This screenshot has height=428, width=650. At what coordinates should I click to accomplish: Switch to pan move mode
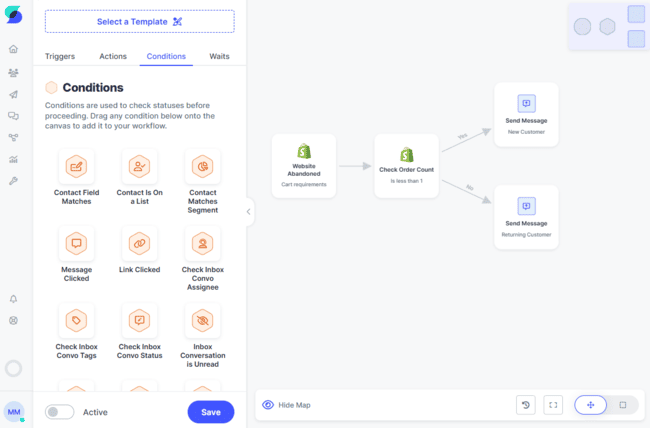point(590,405)
